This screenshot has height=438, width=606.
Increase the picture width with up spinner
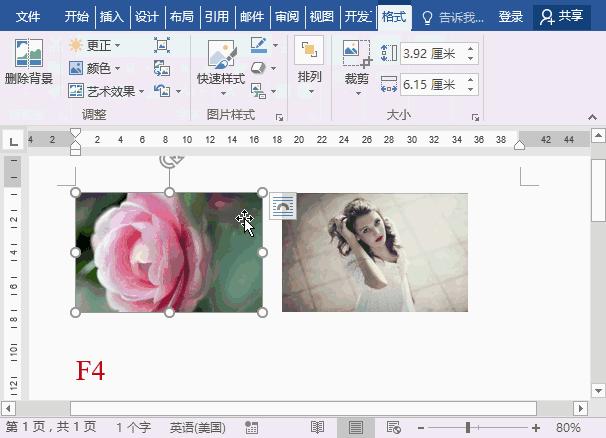471,80
